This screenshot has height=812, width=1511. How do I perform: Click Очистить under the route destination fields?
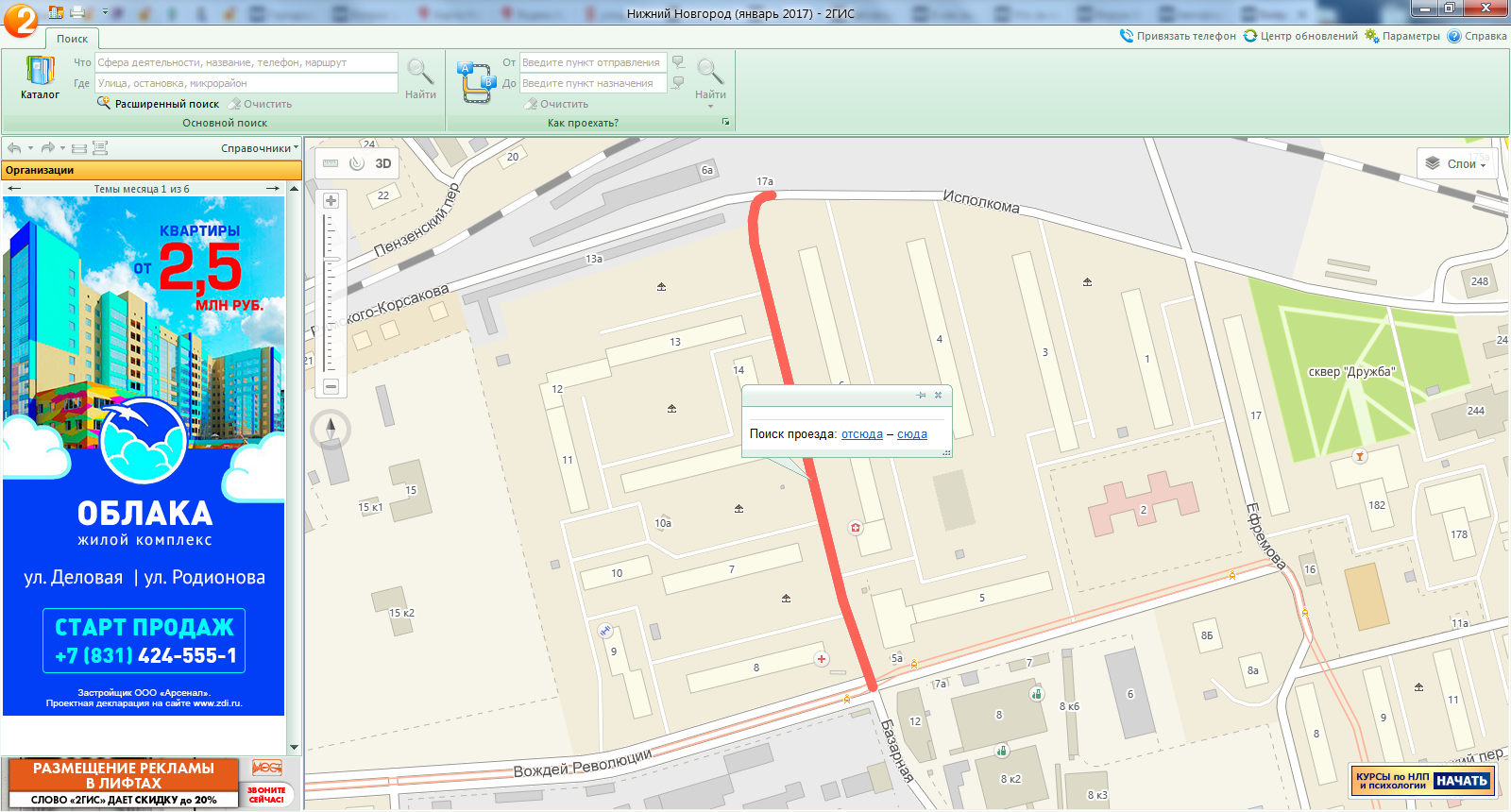pos(557,104)
